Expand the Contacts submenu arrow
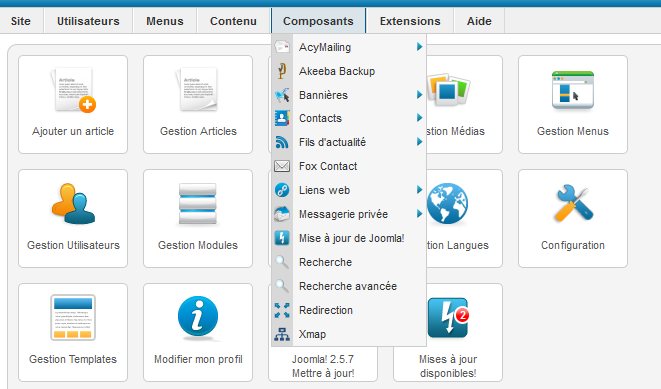The image size is (661, 389). point(419,118)
